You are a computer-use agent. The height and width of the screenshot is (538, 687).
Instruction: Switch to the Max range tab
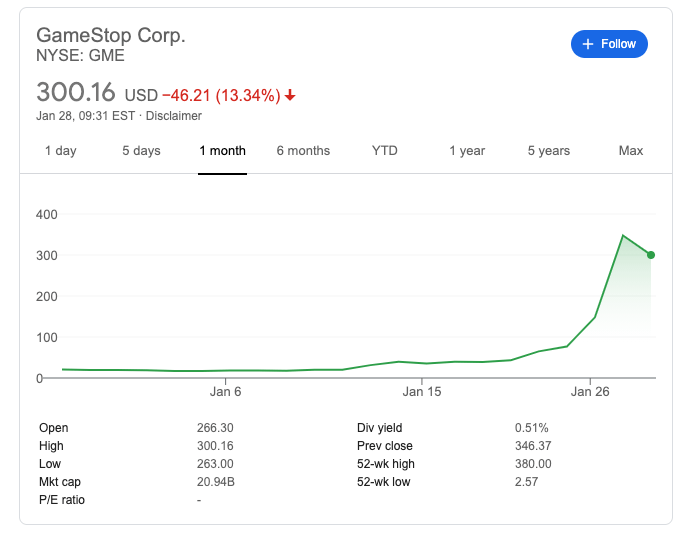pyautogui.click(x=631, y=151)
